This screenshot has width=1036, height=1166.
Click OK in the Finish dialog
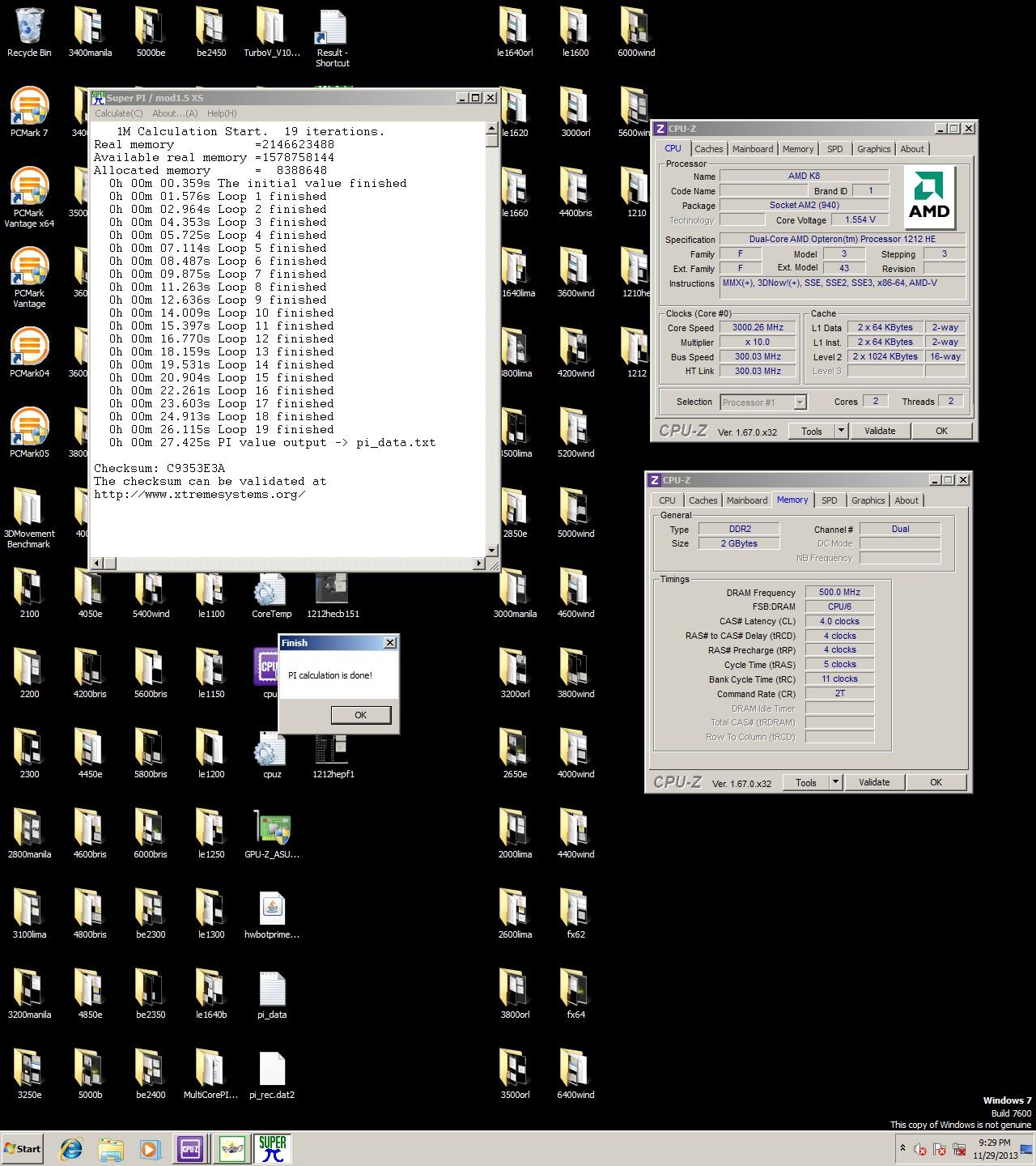point(360,715)
